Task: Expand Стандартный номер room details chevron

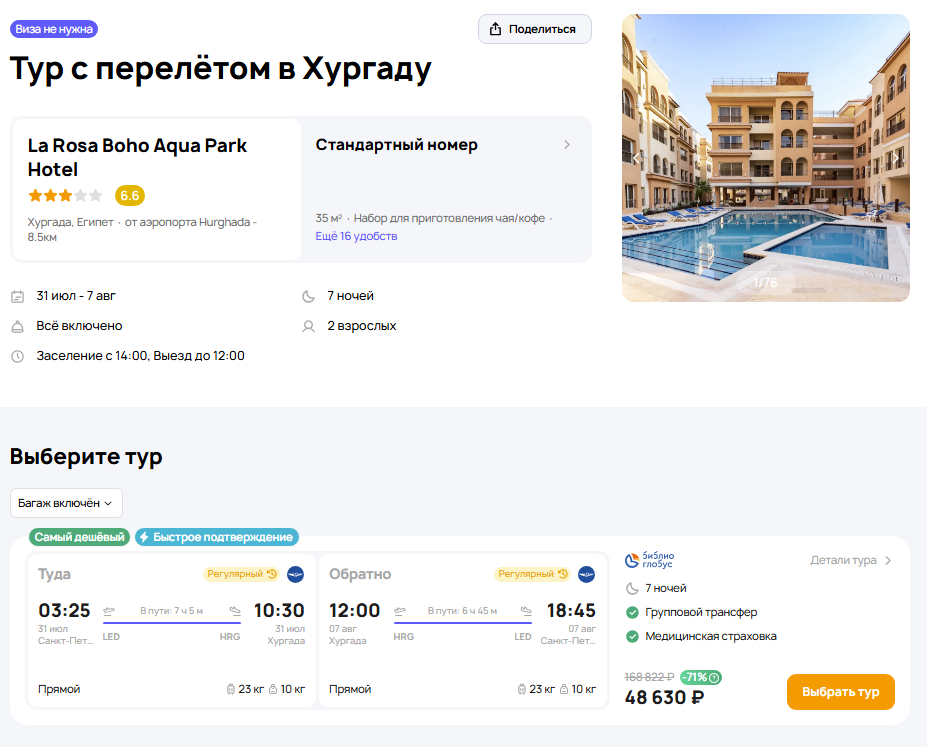Action: click(567, 145)
